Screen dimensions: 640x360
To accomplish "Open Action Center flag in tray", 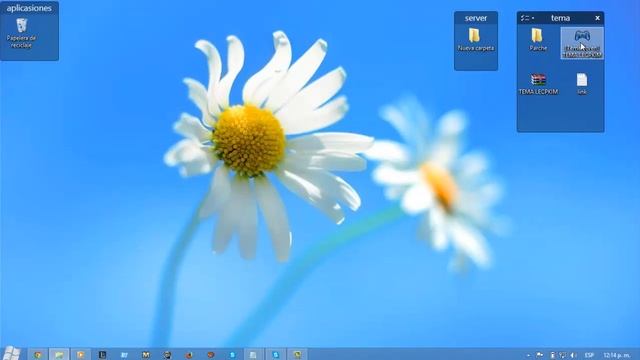I will pyautogui.click(x=540, y=355).
